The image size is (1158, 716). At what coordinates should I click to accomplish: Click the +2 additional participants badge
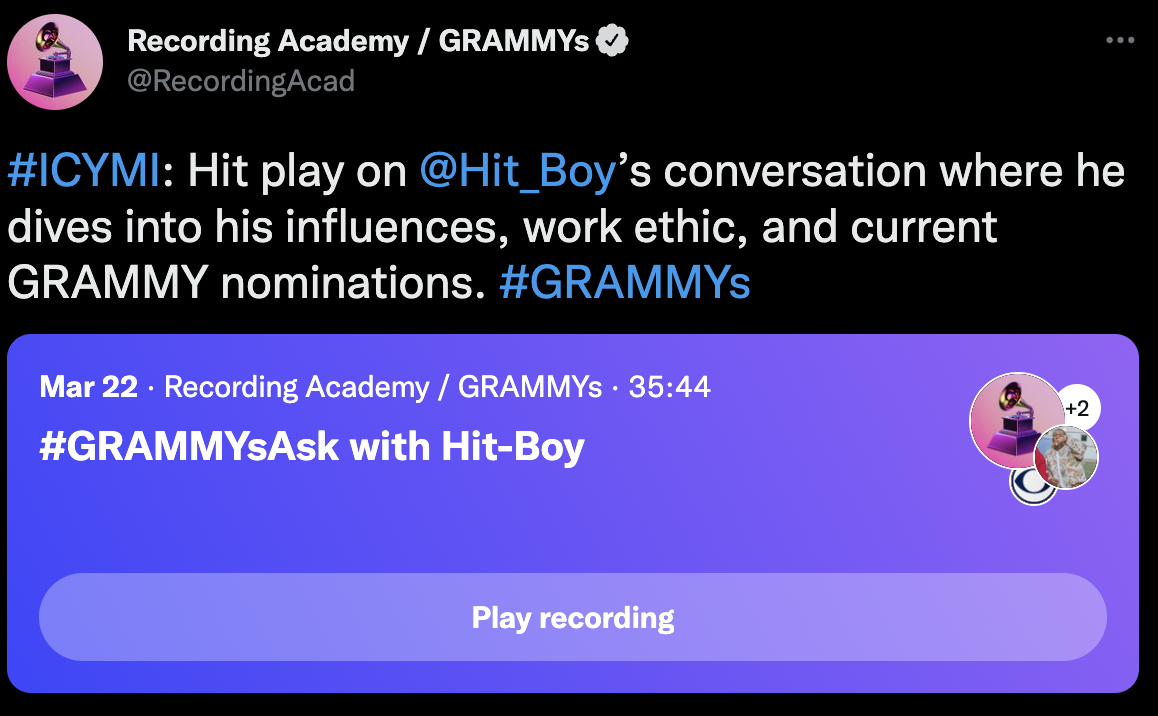tap(1080, 407)
